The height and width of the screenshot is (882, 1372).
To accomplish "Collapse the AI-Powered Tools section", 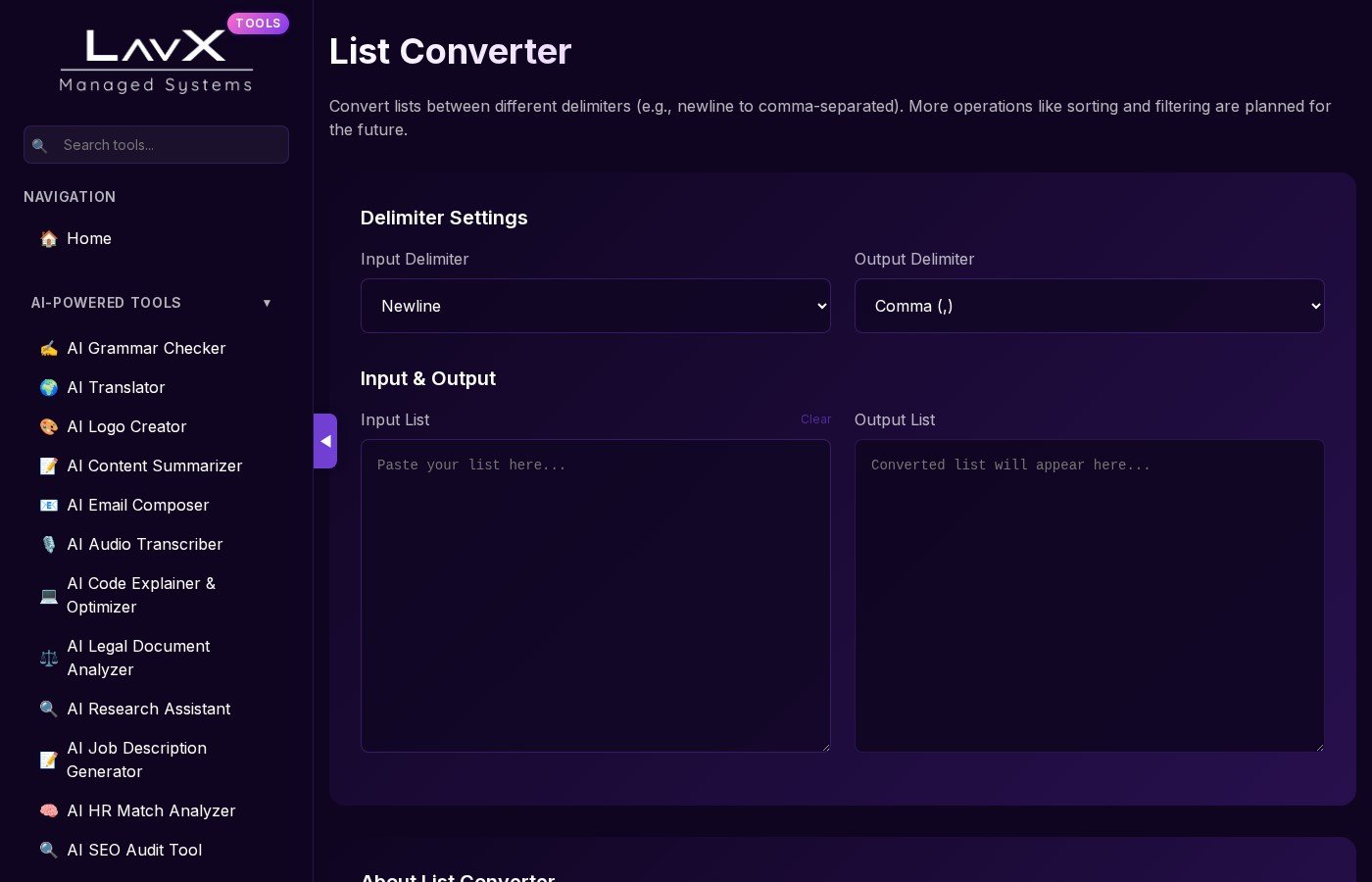I will (267, 303).
